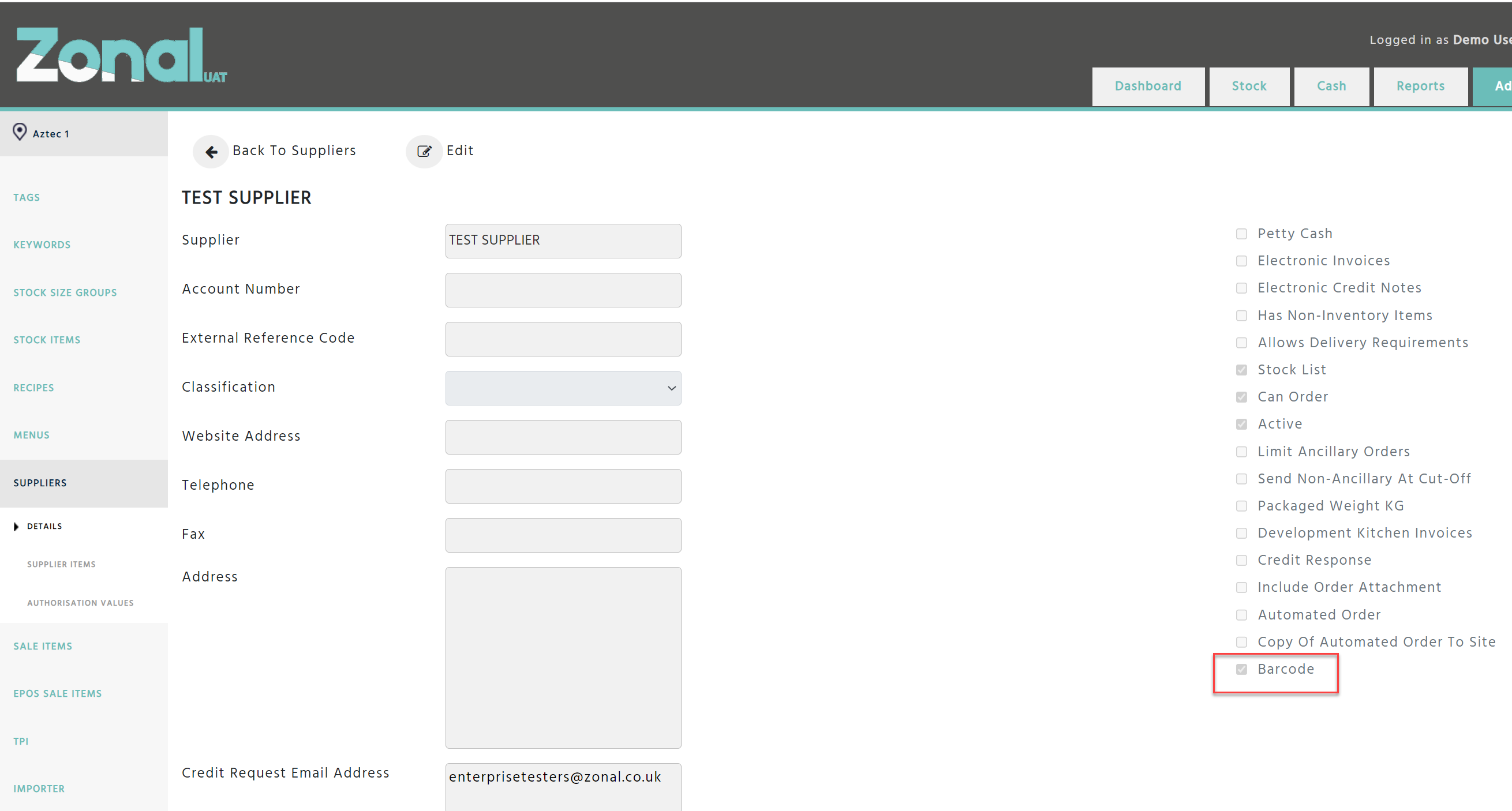The image size is (1512, 811).
Task: Open the Dashboard tab
Action: (x=1147, y=87)
